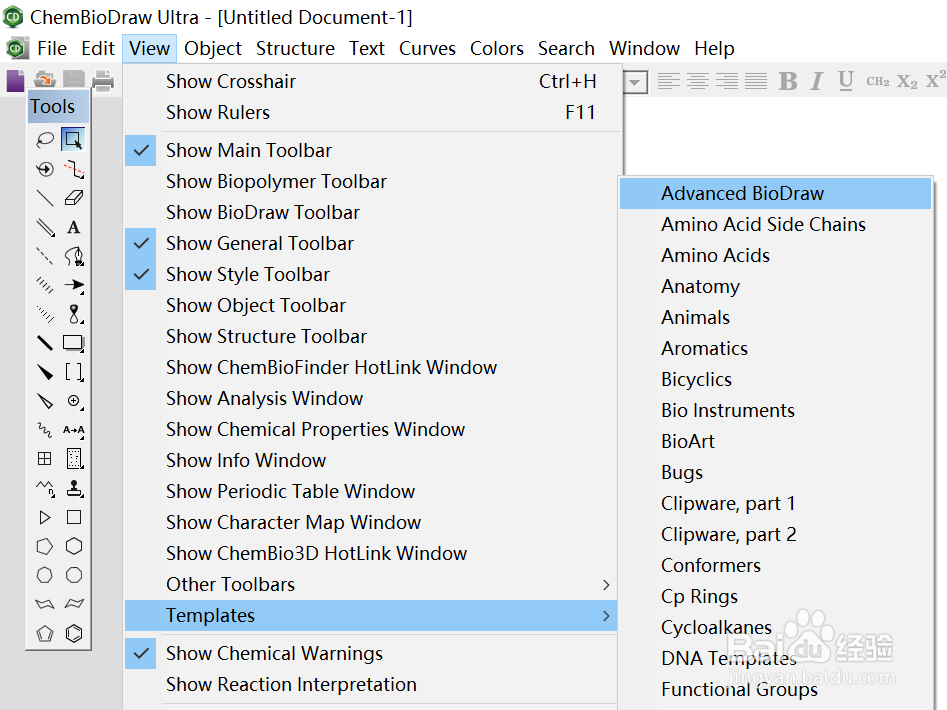Toggle Show Main Toolbar off

click(x=372, y=150)
